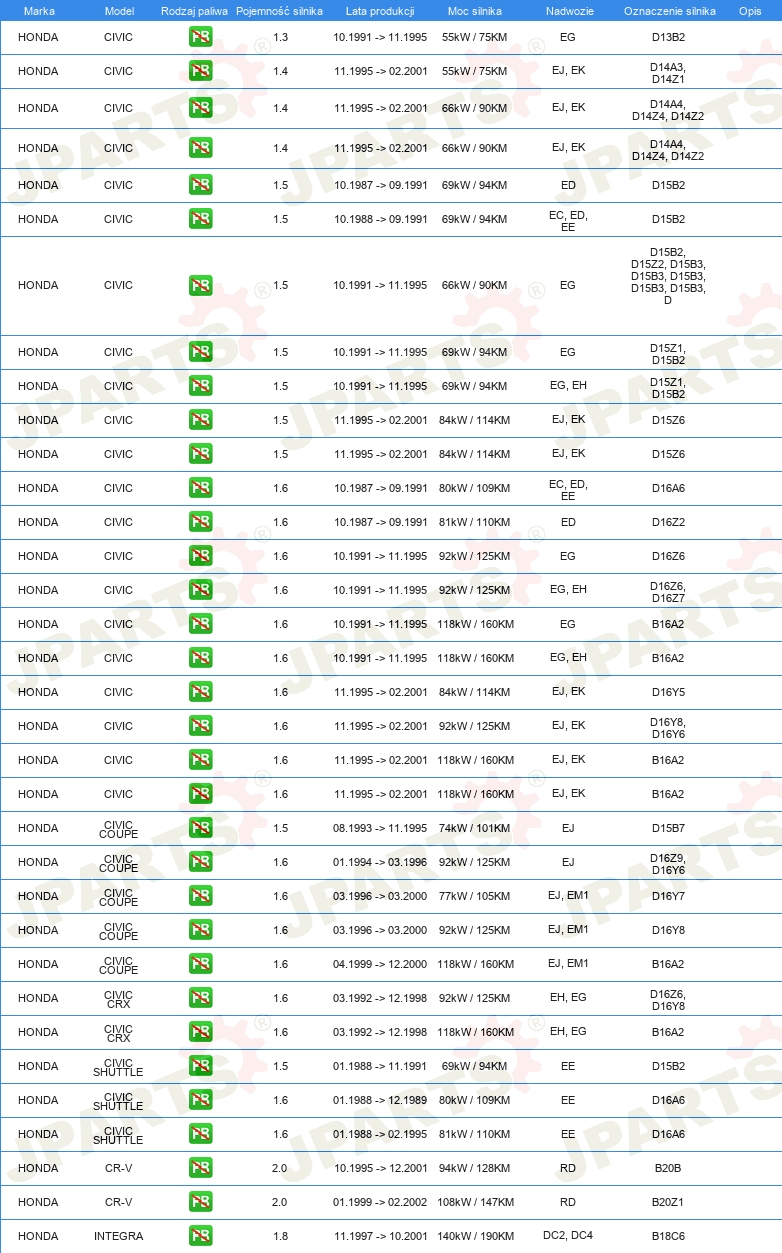Select the power value 74kW / 101KM
The image size is (782, 1253).
[x=475, y=828]
